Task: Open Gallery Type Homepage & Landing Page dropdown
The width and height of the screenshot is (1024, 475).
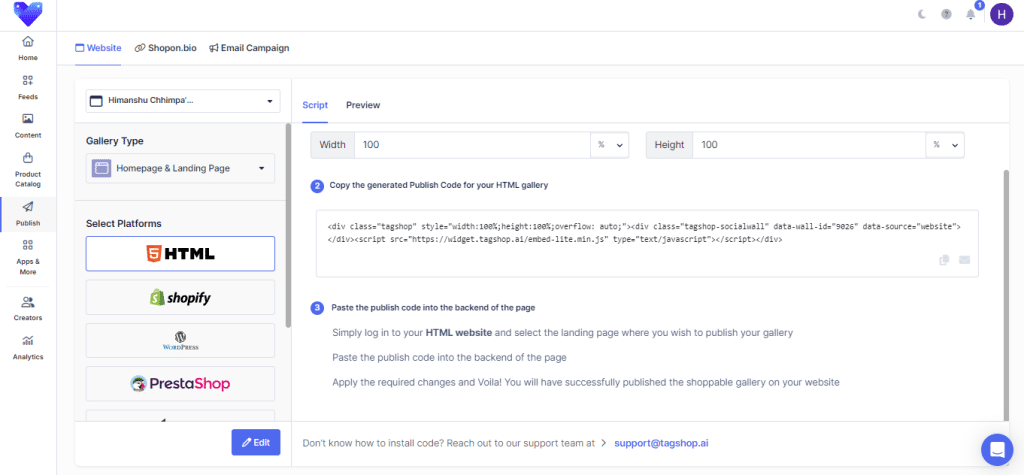Action: 180,168
